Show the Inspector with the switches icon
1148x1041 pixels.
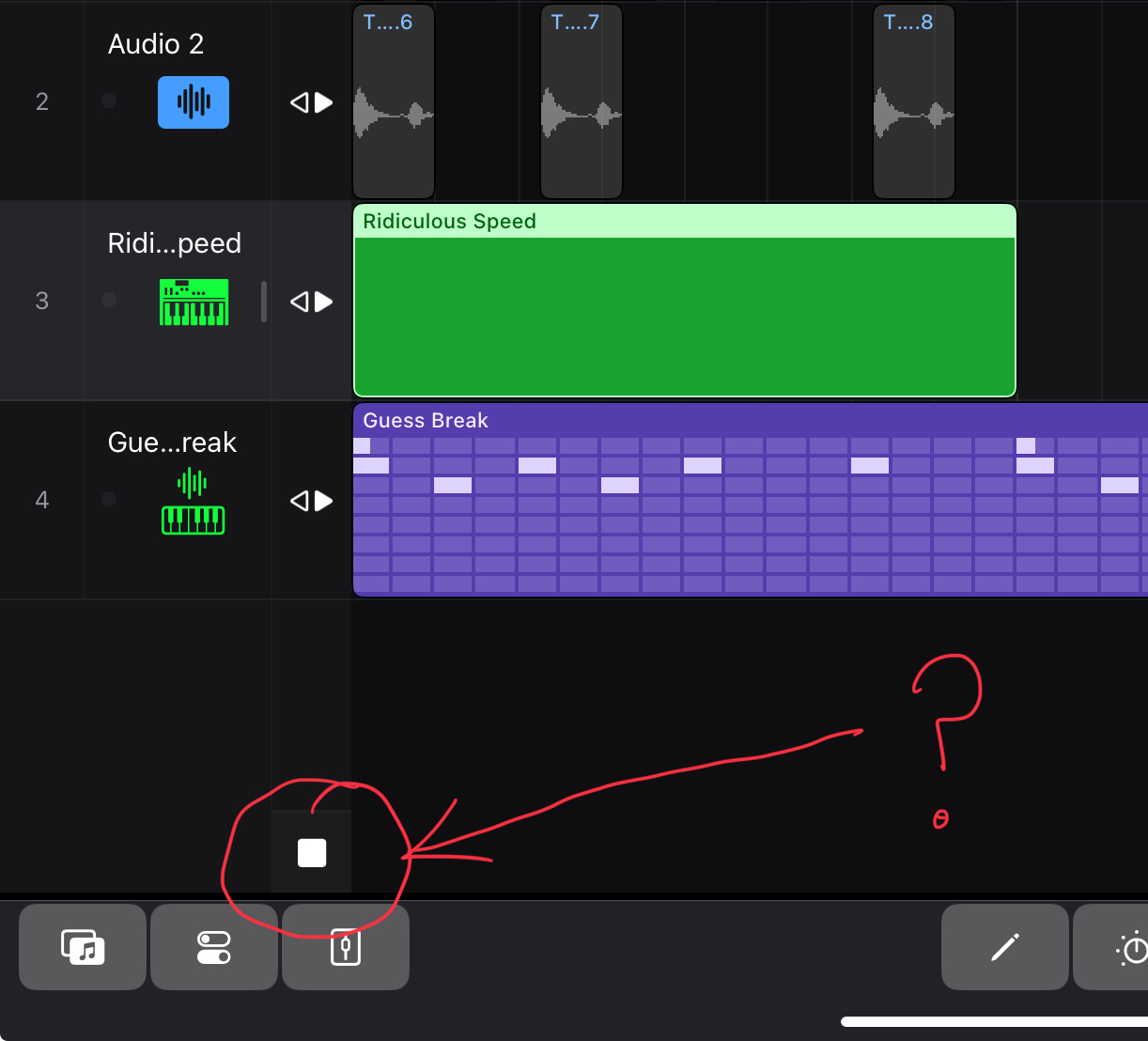pos(214,947)
